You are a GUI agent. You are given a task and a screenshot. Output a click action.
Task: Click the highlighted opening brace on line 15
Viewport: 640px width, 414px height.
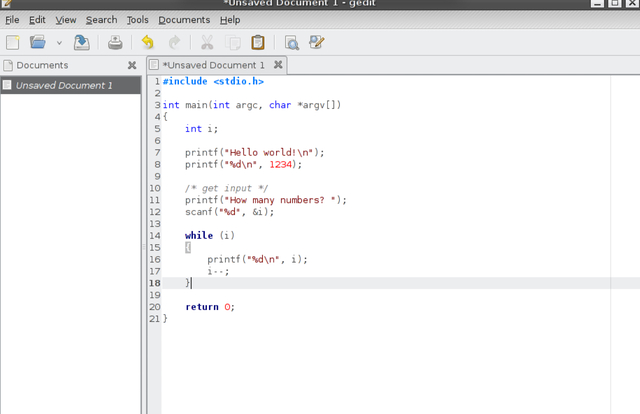click(x=188, y=247)
